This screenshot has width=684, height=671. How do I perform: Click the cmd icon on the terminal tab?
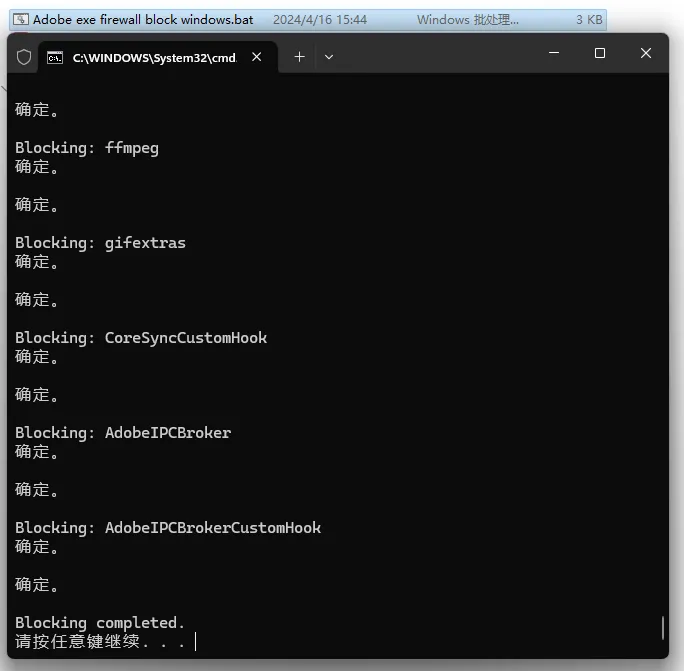point(56,57)
